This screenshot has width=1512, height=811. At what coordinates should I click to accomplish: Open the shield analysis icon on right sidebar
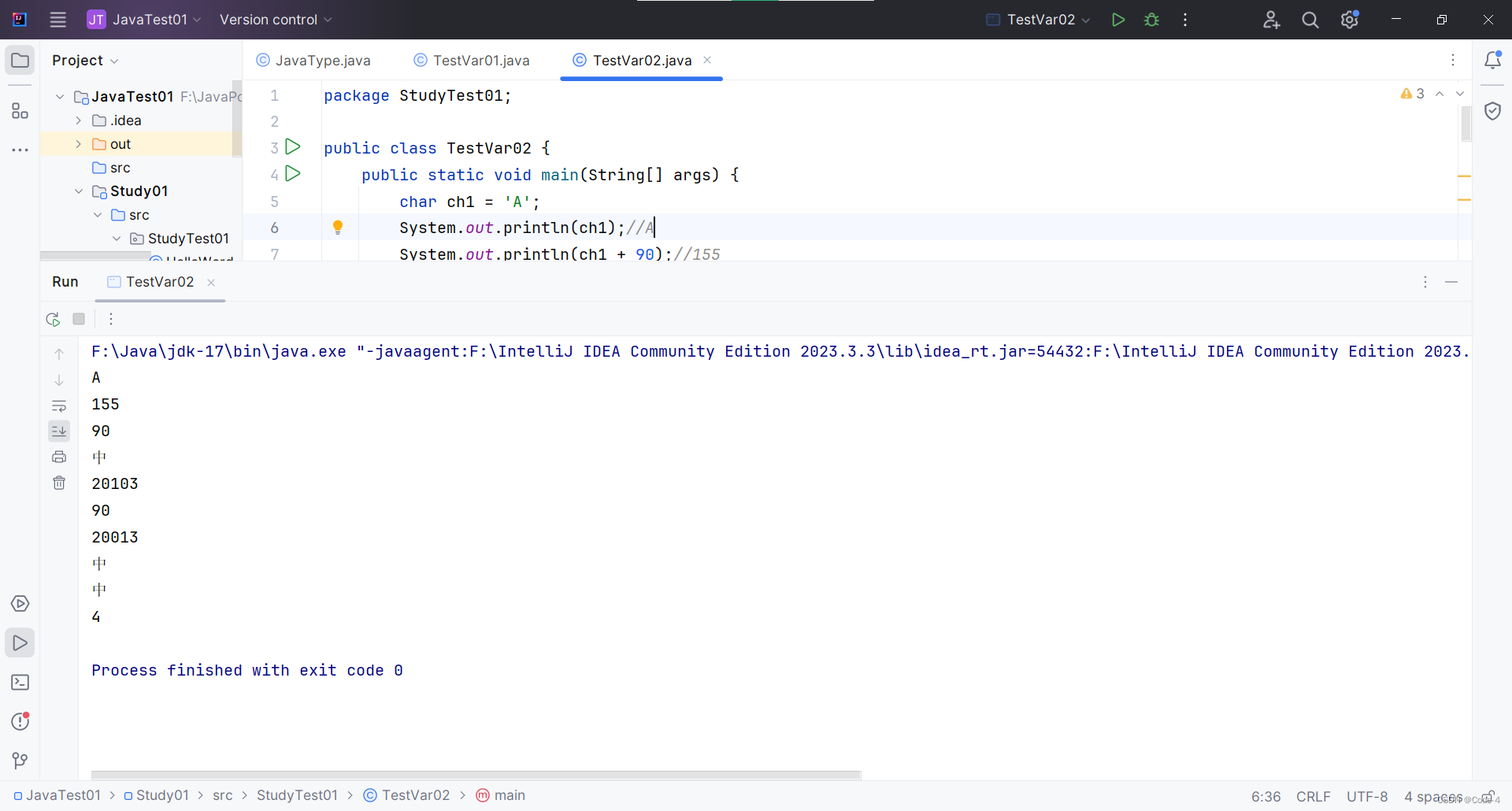pos(1492,111)
